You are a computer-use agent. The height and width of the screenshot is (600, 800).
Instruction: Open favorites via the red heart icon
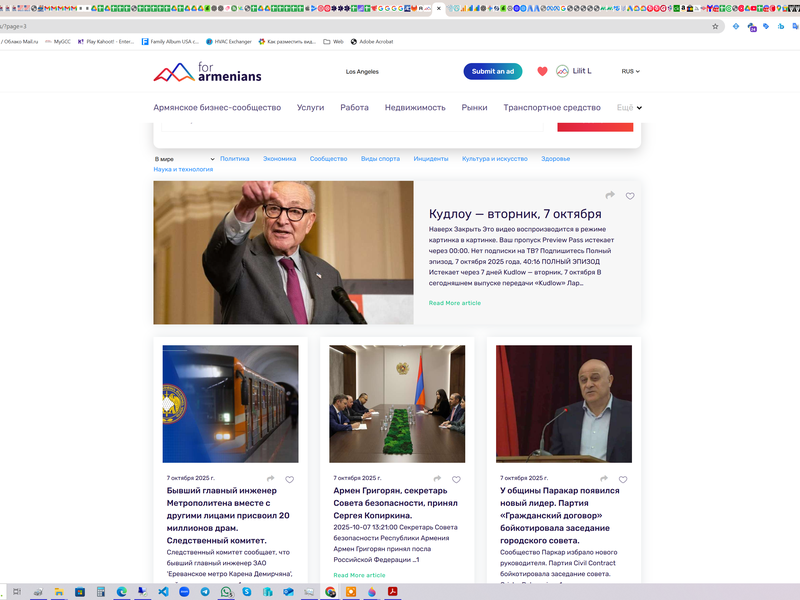pos(542,72)
